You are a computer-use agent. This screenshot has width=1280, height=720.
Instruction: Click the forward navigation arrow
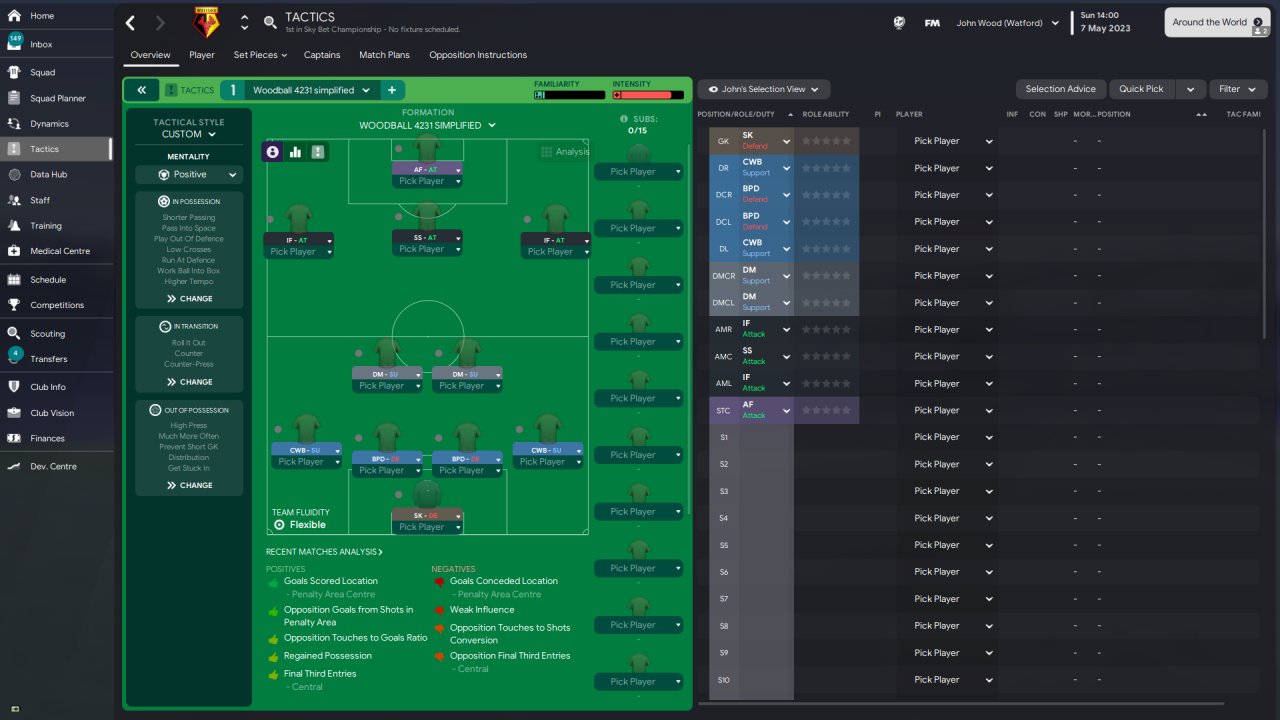click(162, 22)
